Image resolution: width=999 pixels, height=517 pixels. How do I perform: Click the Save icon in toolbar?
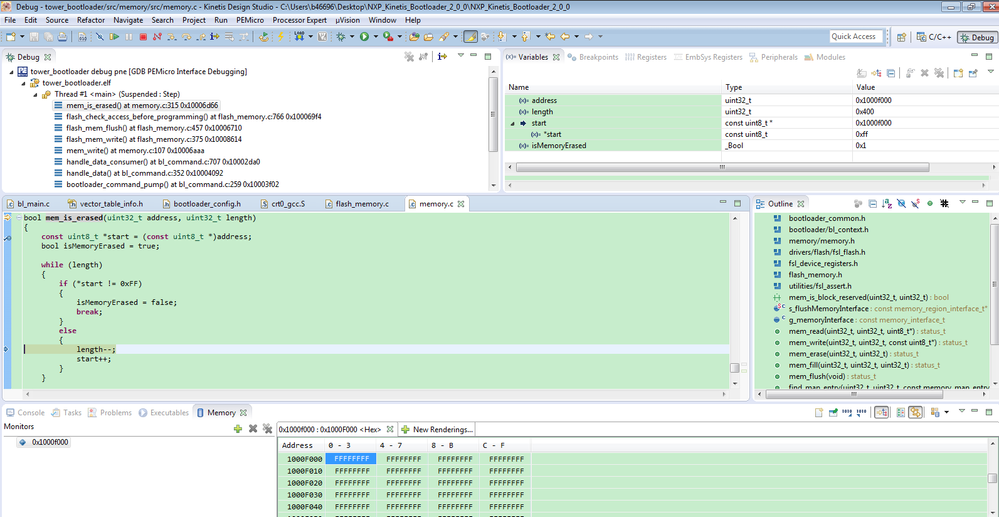34,36
